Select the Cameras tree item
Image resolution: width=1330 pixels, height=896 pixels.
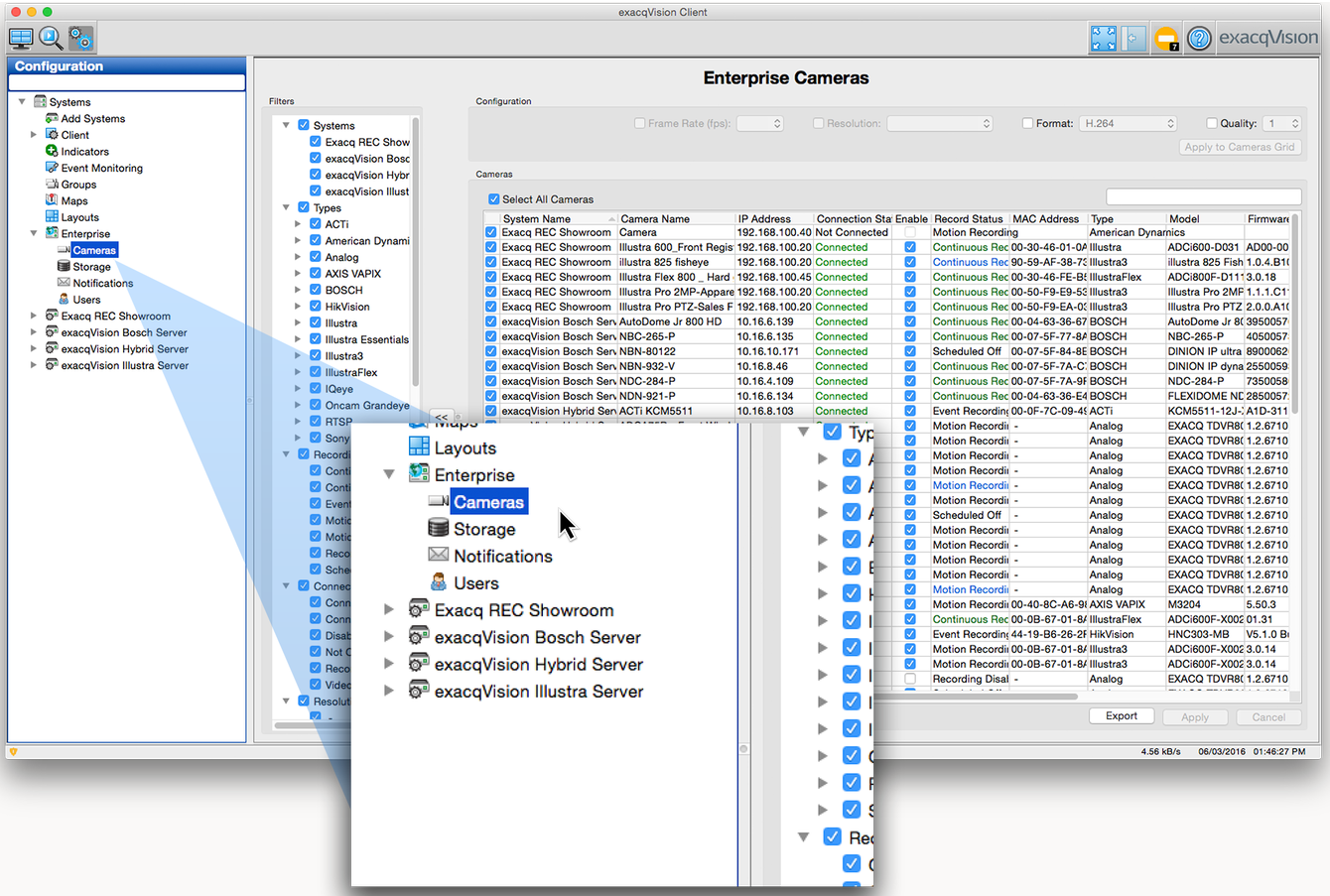94,250
